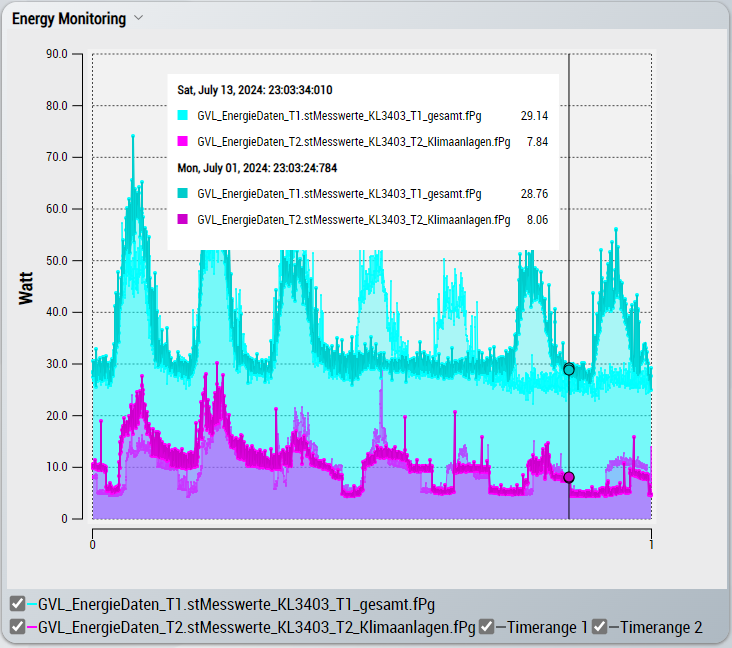Viewport: 732px width, 648px height.
Task: Toggle the Timerange 2 checkbox
Action: tap(600, 628)
